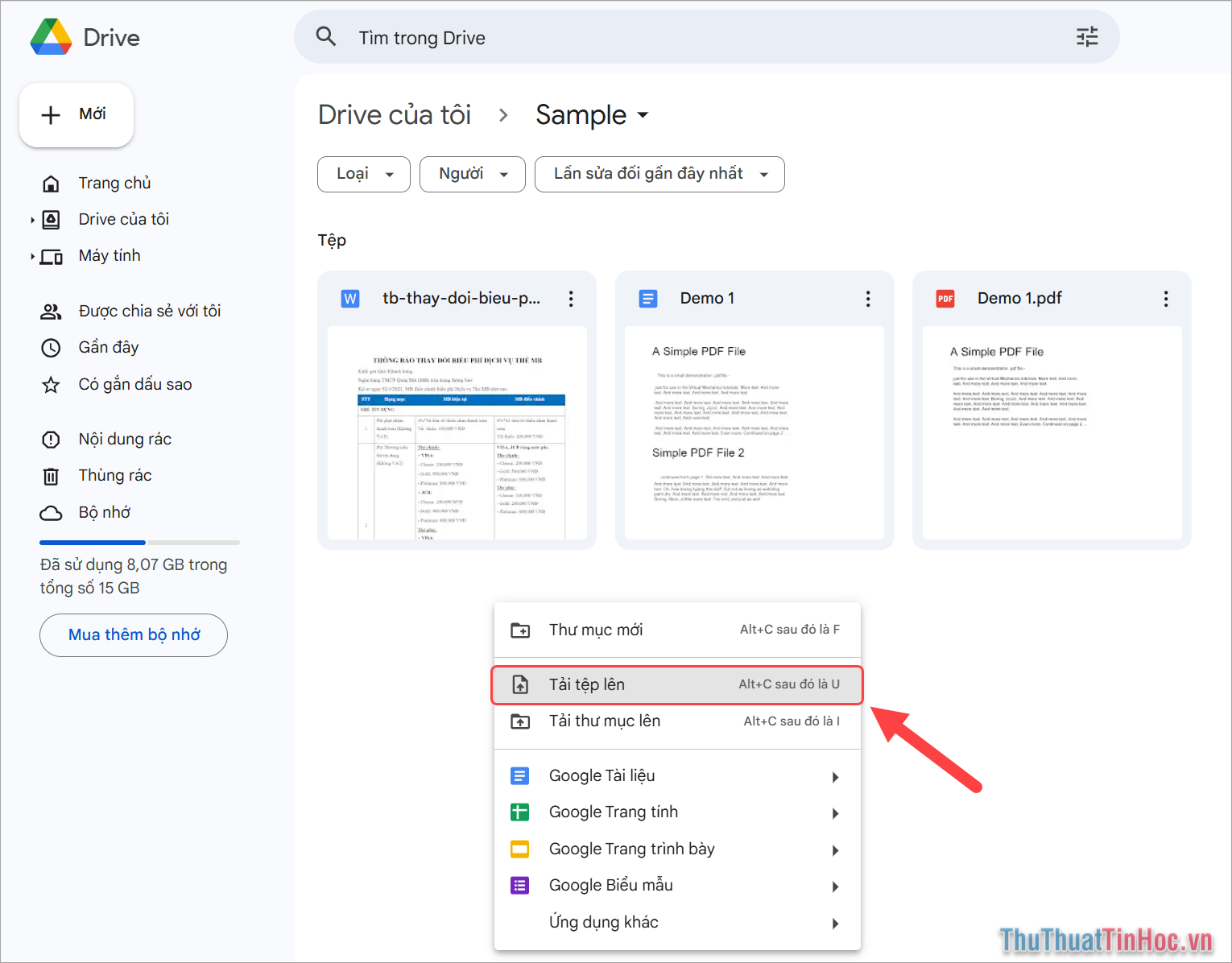Open the Loại filter dropdown
1232x963 pixels.
[x=364, y=174]
